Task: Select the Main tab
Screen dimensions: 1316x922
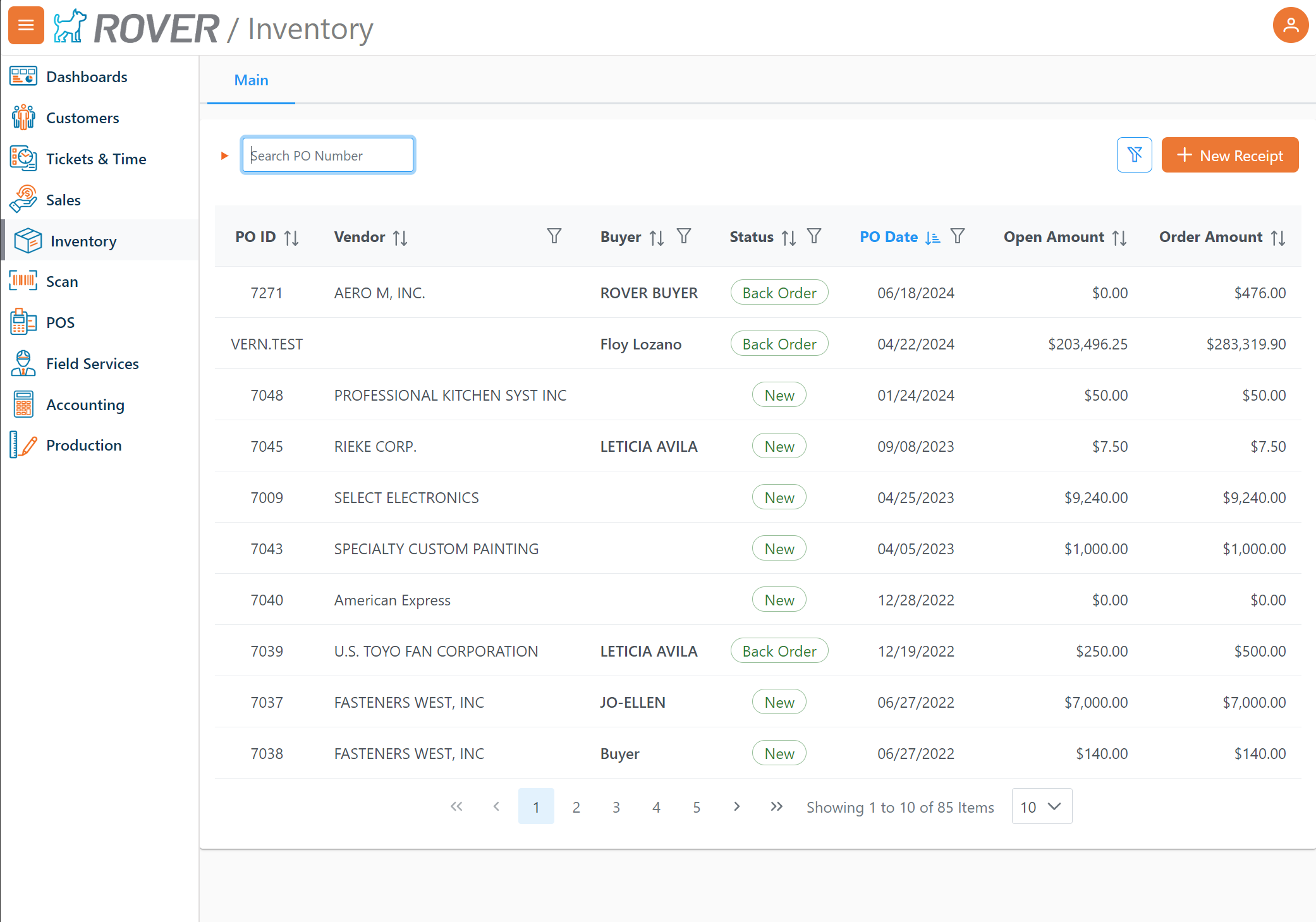Action: (251, 80)
